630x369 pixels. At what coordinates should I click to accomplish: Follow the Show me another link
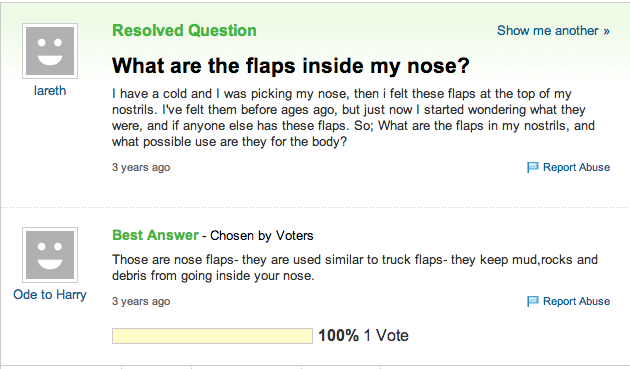[553, 31]
